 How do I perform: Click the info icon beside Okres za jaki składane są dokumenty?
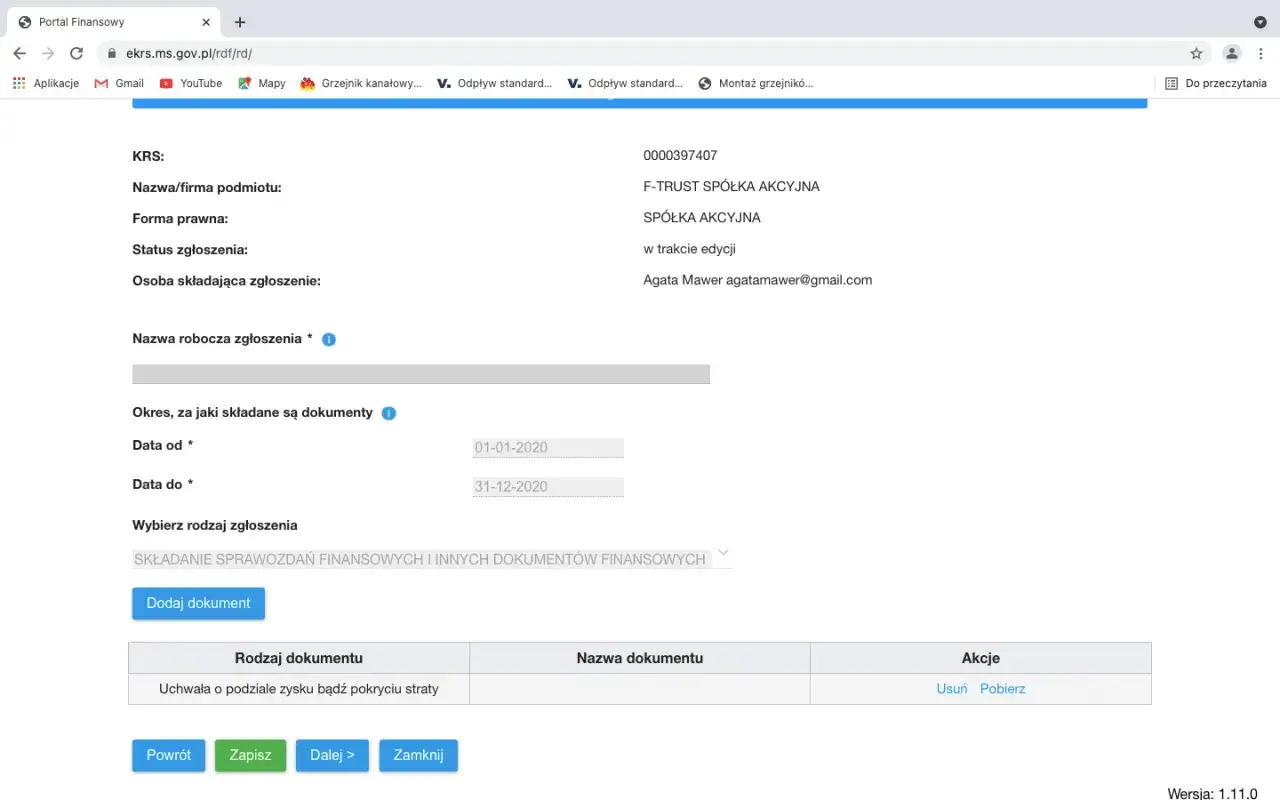(x=388, y=412)
